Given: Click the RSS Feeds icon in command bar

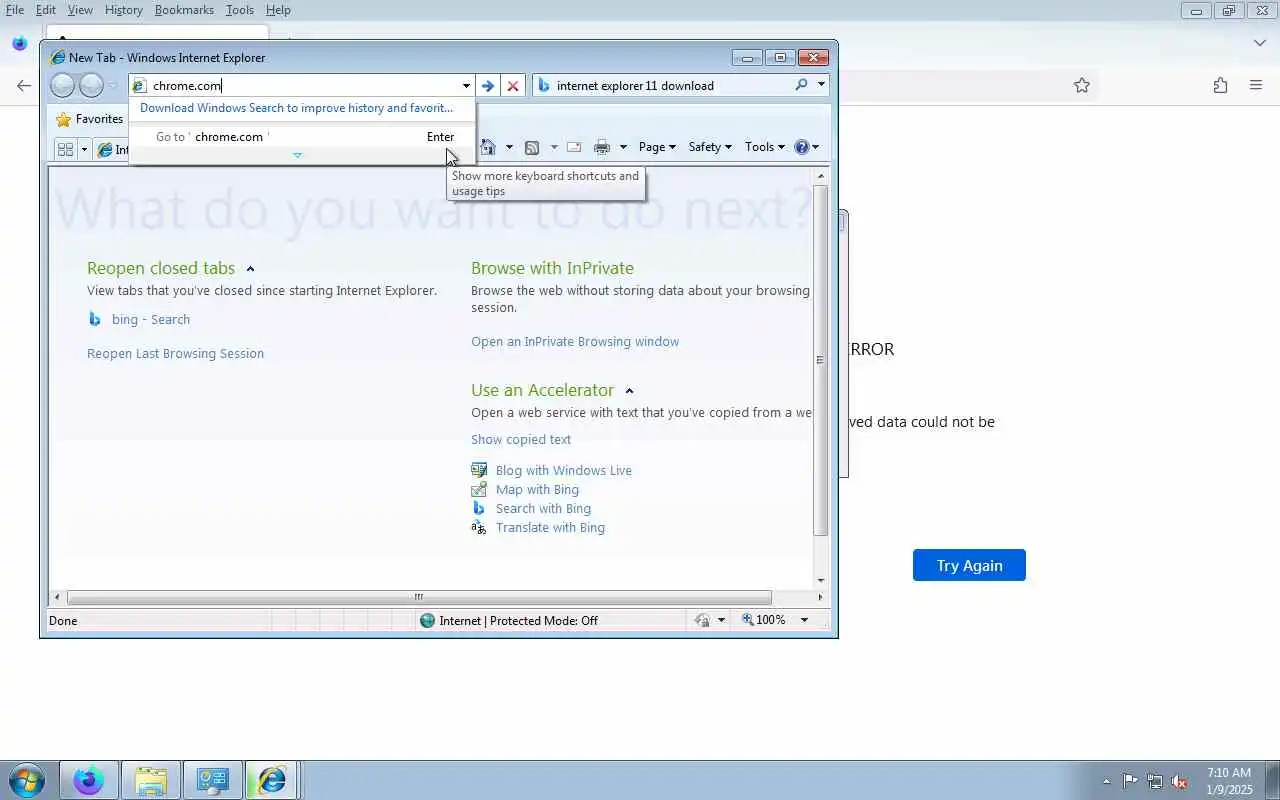Looking at the screenshot, I should pyautogui.click(x=532, y=147).
